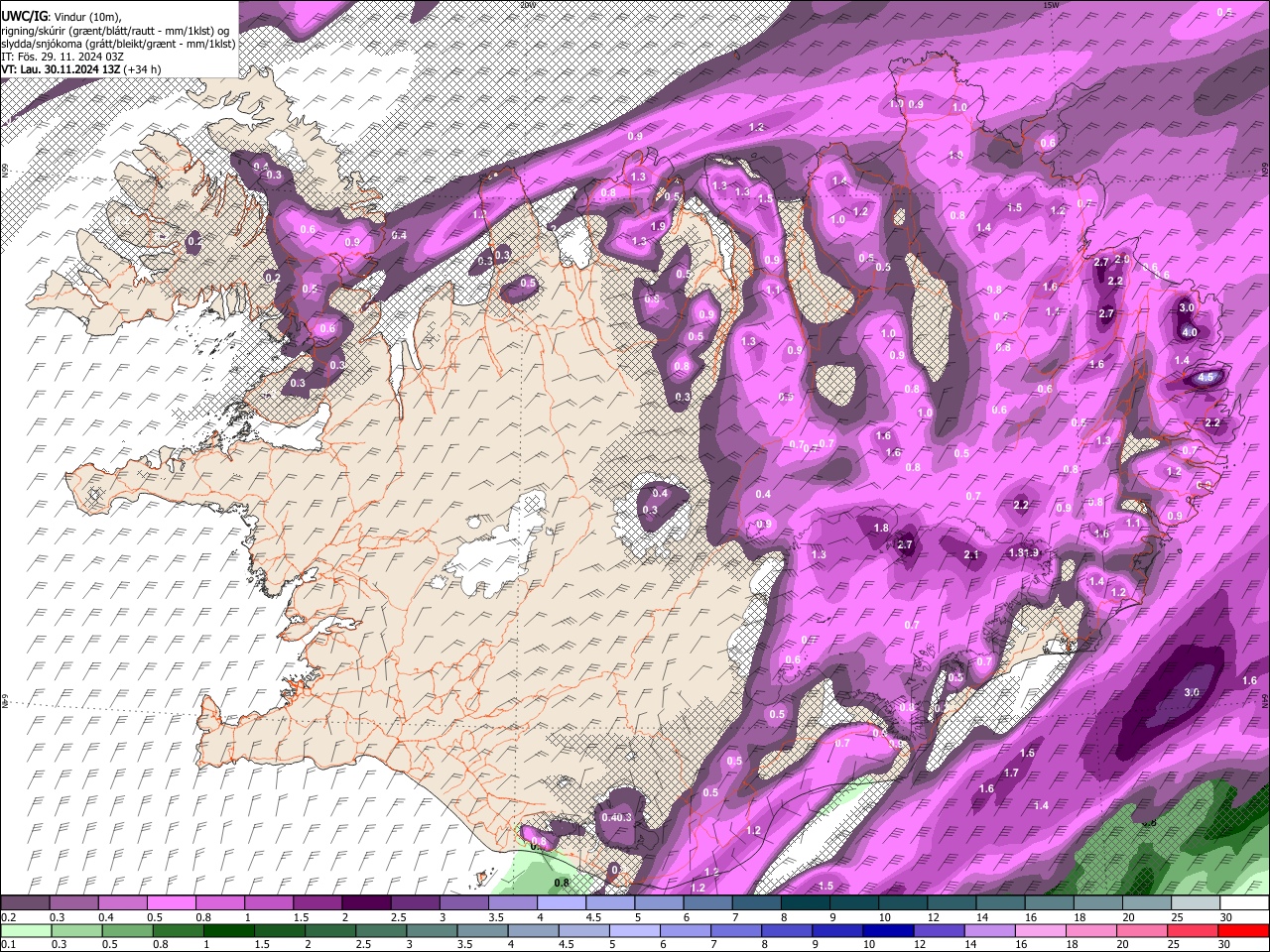
Task: Click the 'slydda/snjókoma (grátt/bleikt/grænt' legend description line
Action: [118, 44]
